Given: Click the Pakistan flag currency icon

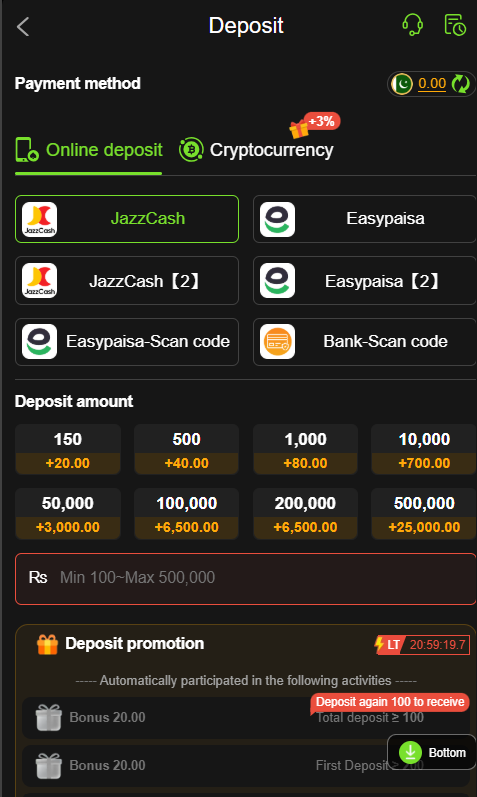Looking at the screenshot, I should [402, 84].
